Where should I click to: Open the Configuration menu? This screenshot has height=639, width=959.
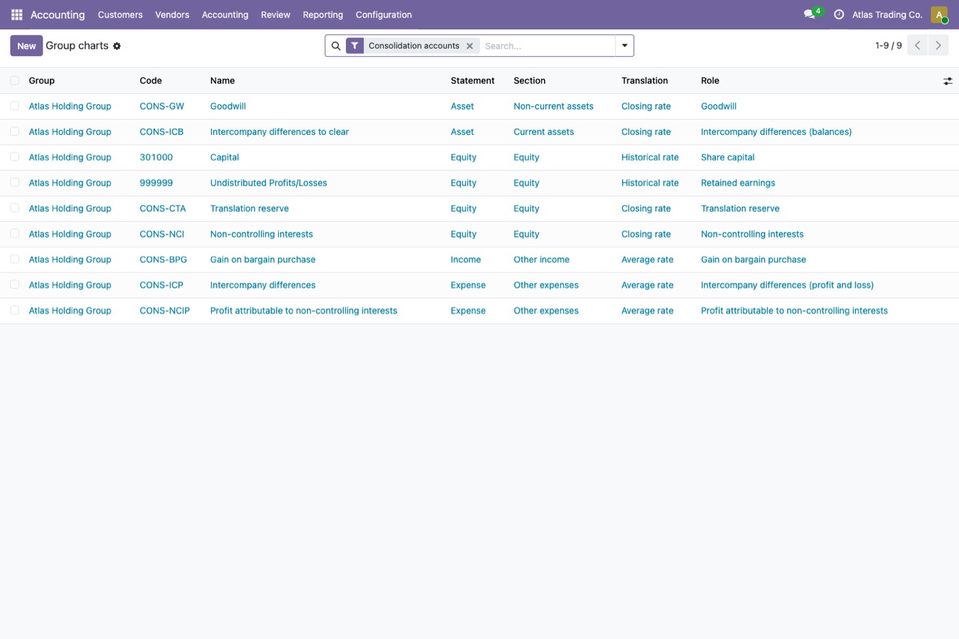(x=383, y=15)
